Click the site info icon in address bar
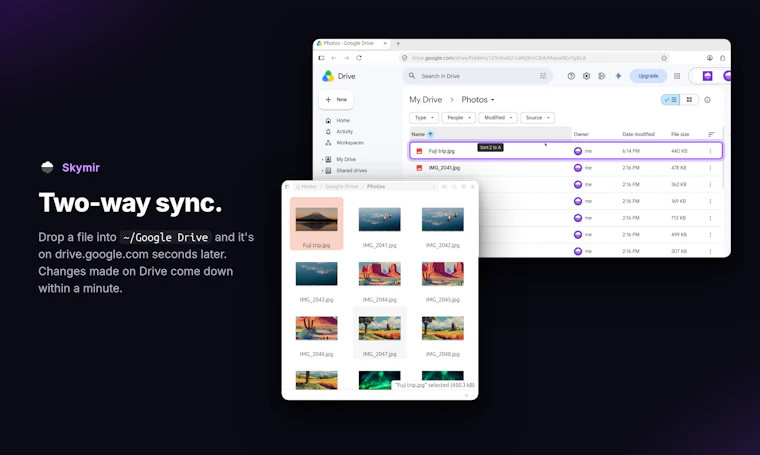Screen dimensions: 760x455 (405, 58)
